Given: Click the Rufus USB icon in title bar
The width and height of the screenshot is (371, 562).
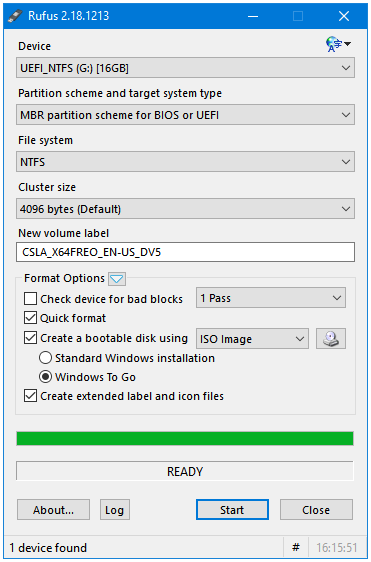Looking at the screenshot, I should click(x=15, y=16).
